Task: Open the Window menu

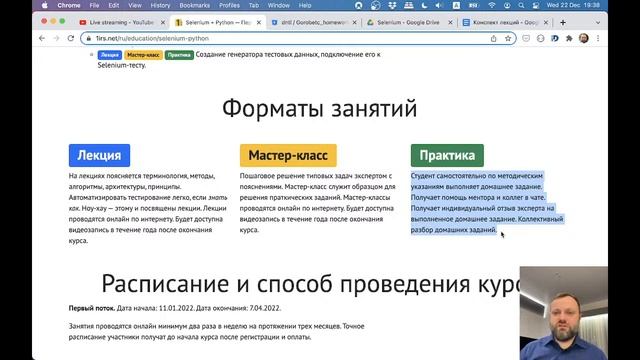Action: point(279,5)
